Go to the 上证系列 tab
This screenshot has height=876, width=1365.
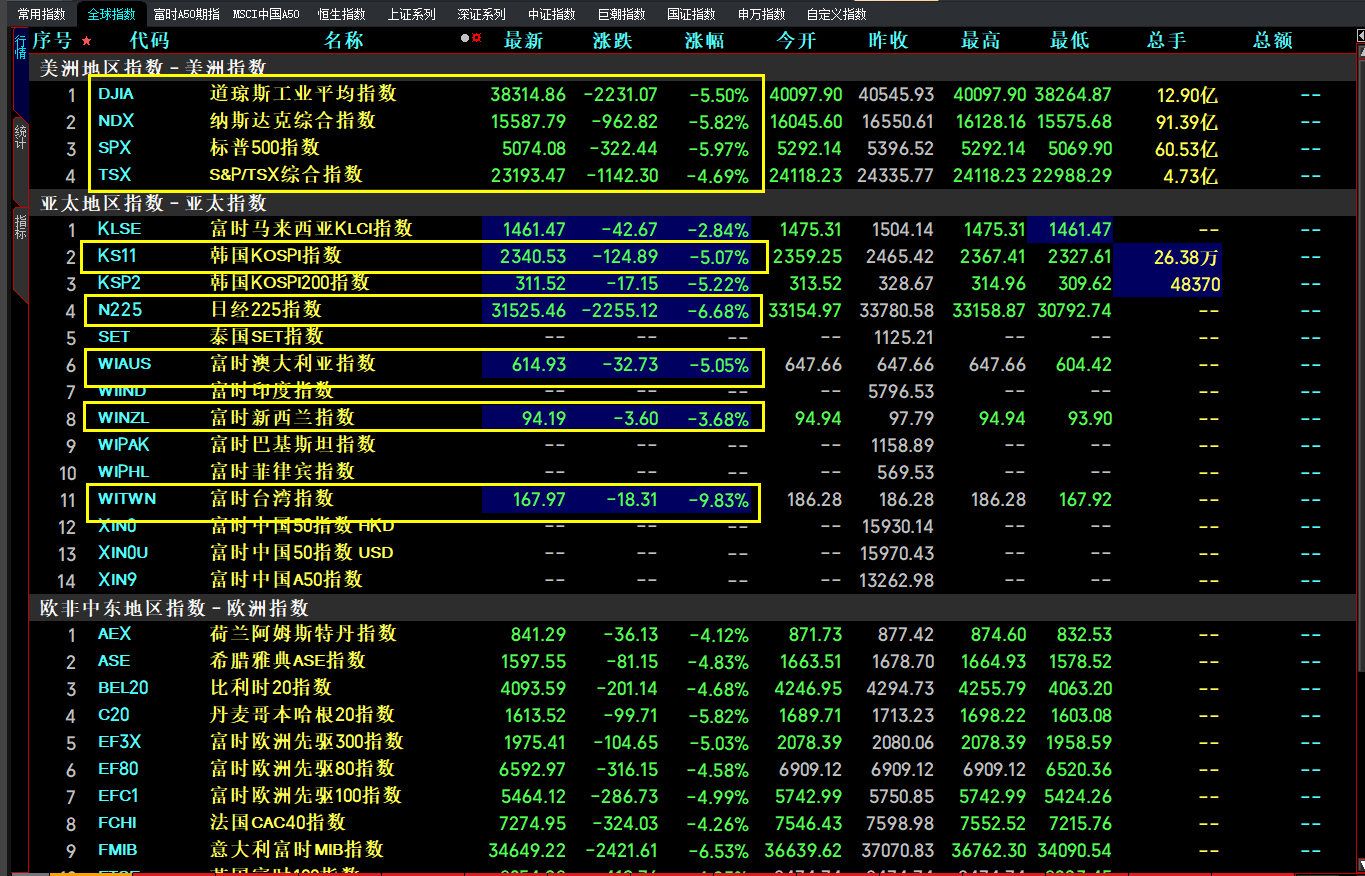(x=412, y=14)
